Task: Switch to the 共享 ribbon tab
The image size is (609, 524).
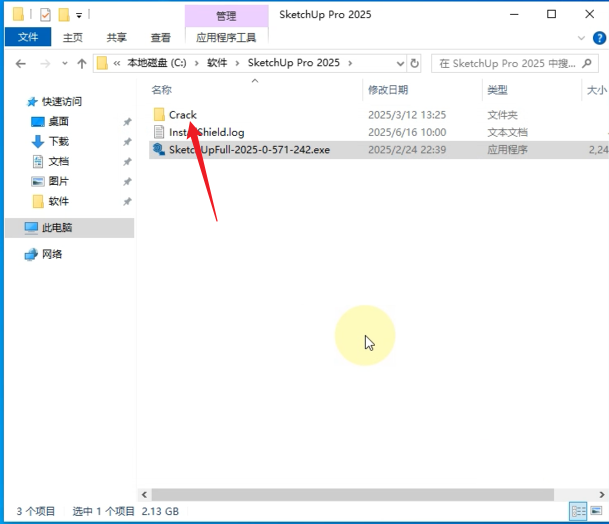Action: 117,38
